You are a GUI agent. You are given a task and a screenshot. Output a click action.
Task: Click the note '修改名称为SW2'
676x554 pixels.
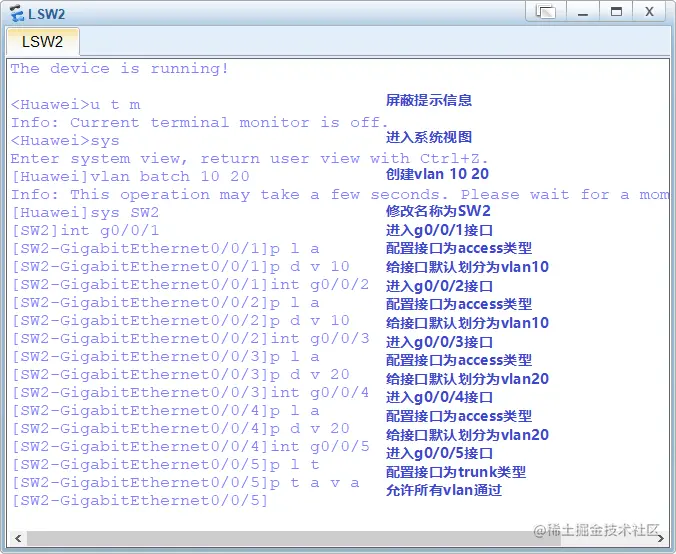[438, 211]
